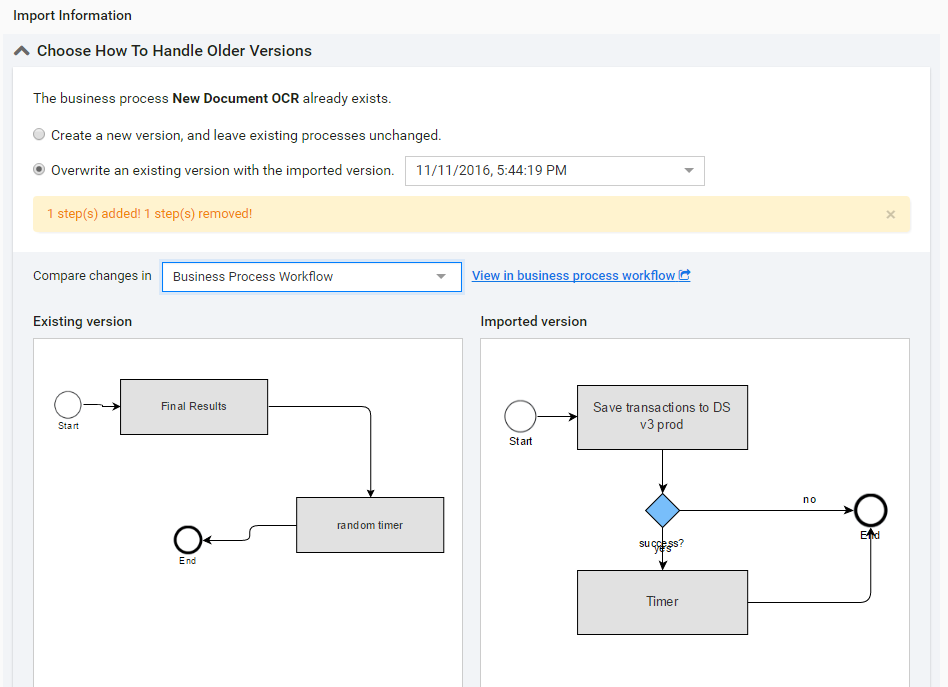Screen dimensions: 948x687
Task: Select the random timer step box
Action: [x=370, y=525]
